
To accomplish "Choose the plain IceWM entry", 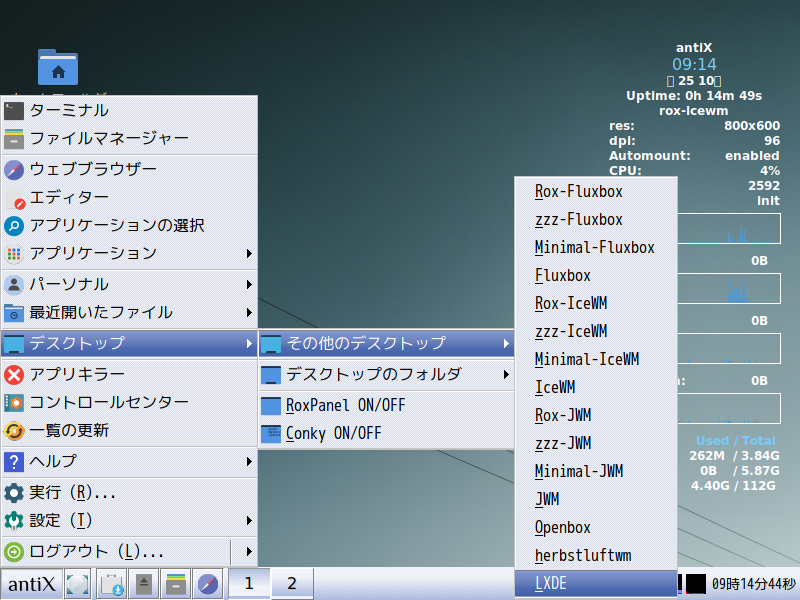I will pos(596,388).
